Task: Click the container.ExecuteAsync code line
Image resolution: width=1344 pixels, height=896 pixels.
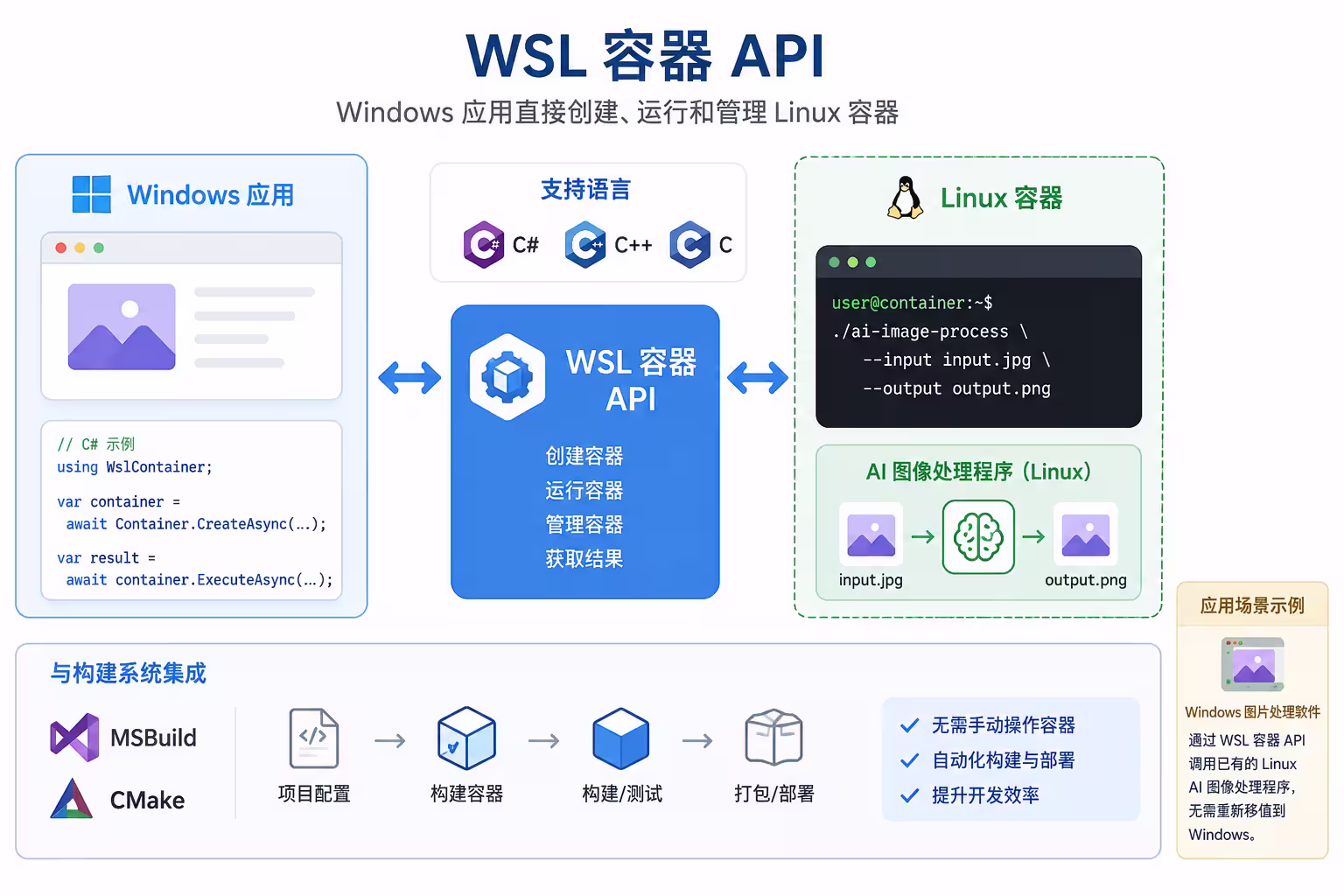Action: [199, 580]
